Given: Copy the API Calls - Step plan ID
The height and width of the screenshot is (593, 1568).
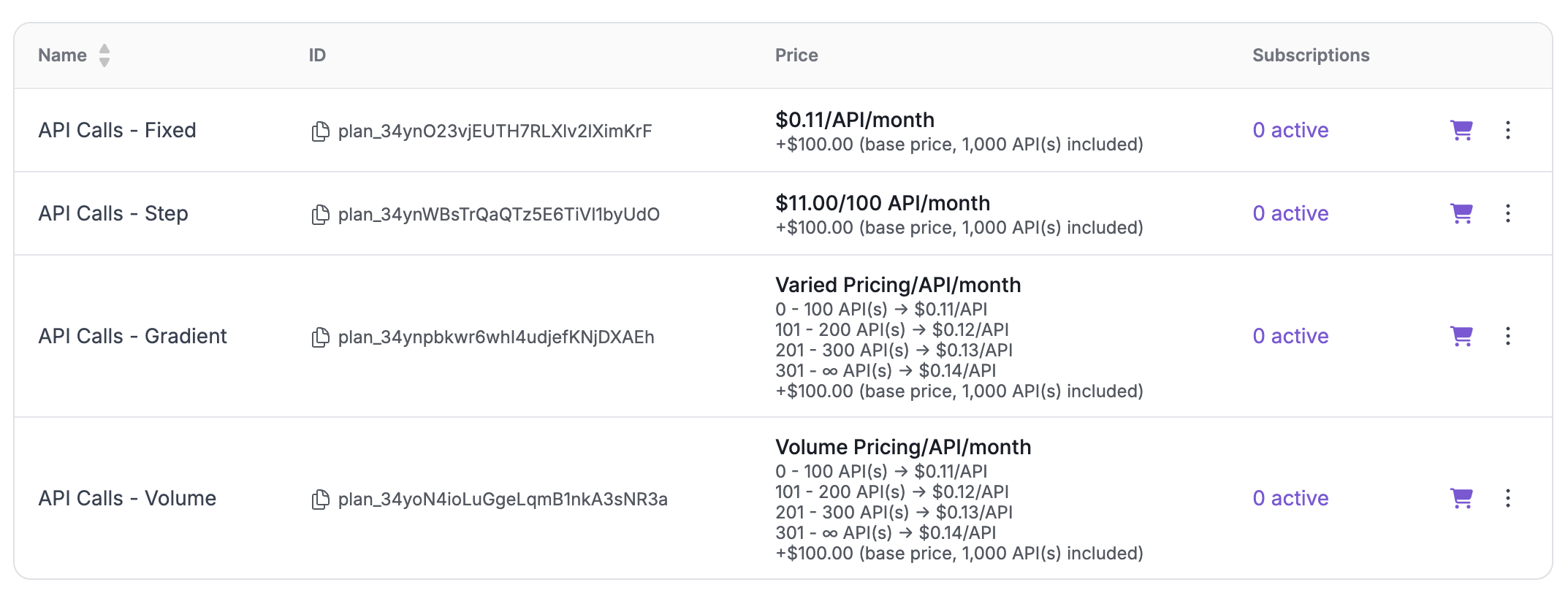Looking at the screenshot, I should 320,215.
